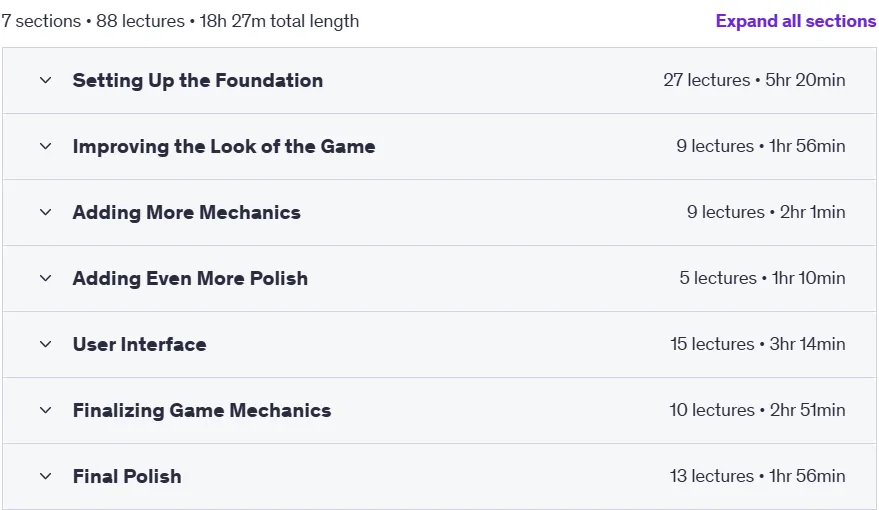Click the 9 lectures 2hr 1min label
The width and height of the screenshot is (879, 510).
click(766, 212)
